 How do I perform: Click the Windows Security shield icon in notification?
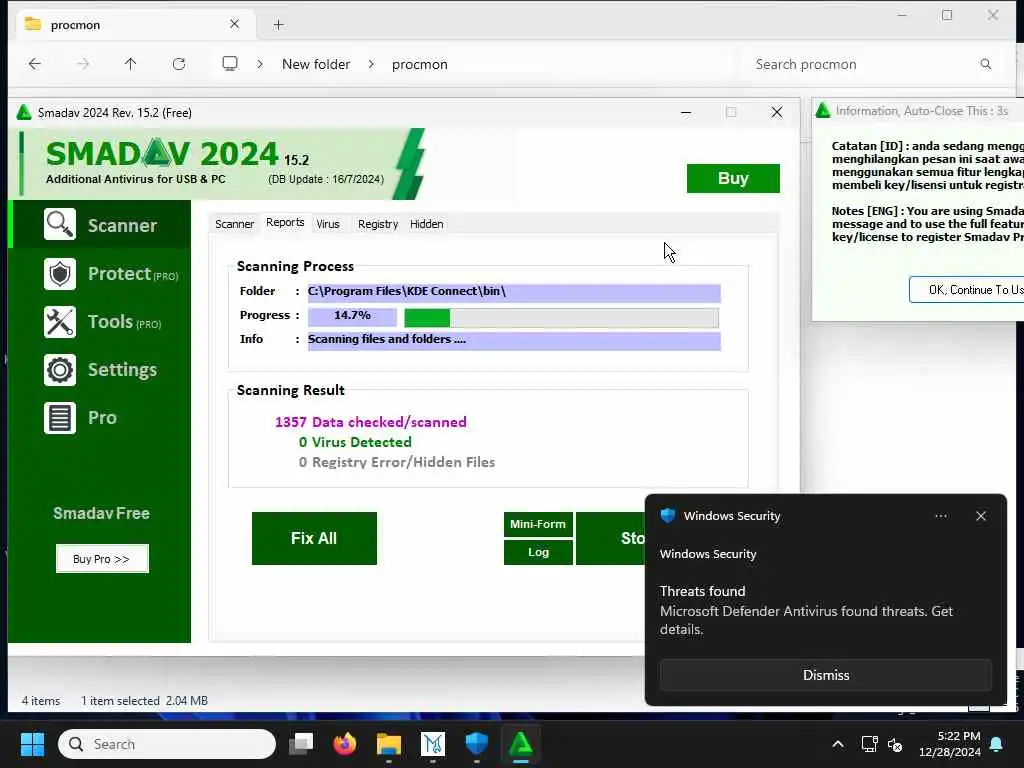[667, 515]
